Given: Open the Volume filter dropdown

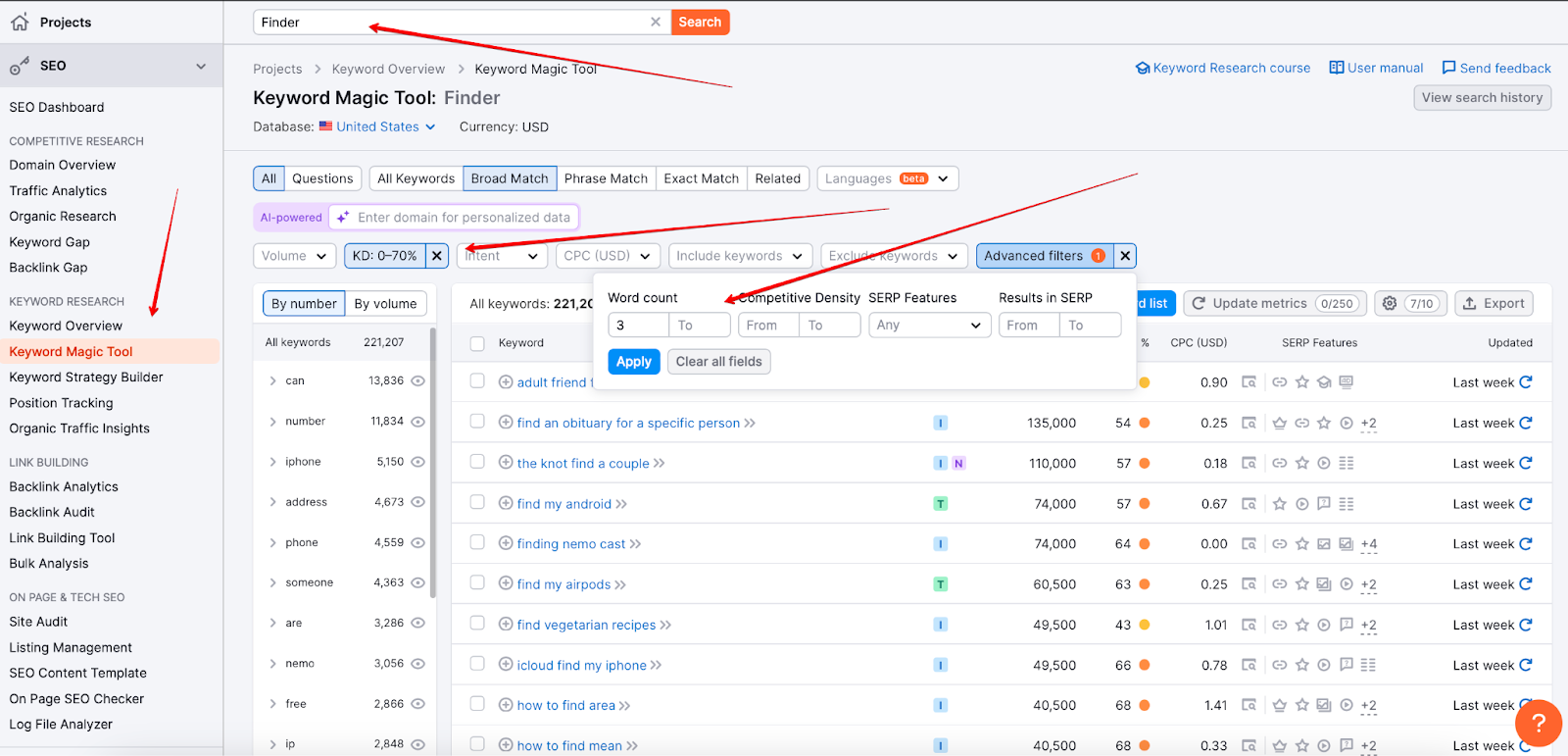Looking at the screenshot, I should pyautogui.click(x=295, y=256).
